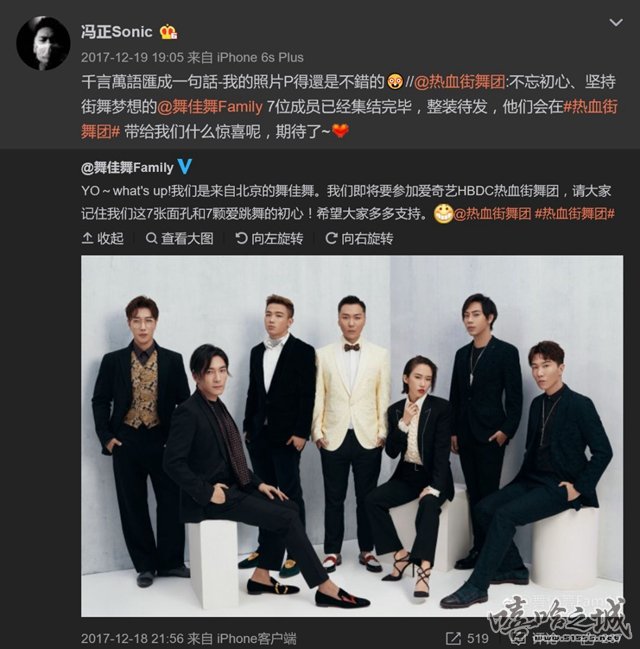The height and width of the screenshot is (649, 640).
Task: Rotate image right with 向右旋转
Action: coord(359,238)
